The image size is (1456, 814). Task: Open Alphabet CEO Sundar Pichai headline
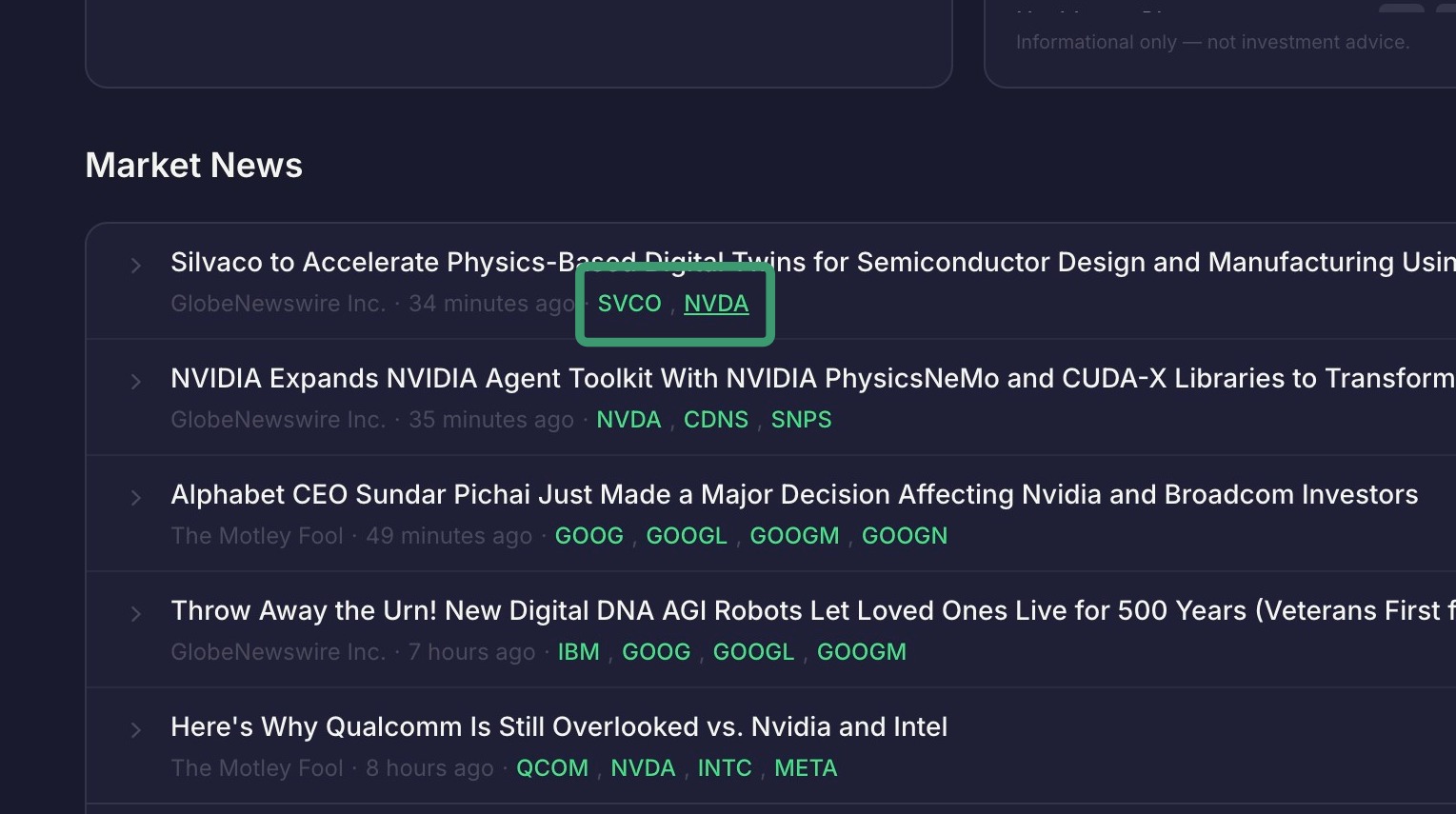coord(794,495)
